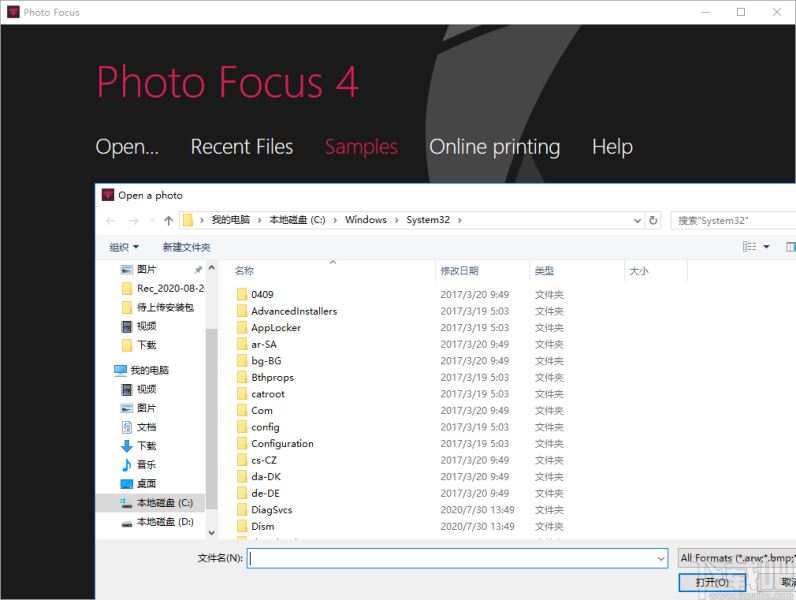Expand breadcrumb chevron after Windows
This screenshot has height=600, width=796.
[x=396, y=220]
